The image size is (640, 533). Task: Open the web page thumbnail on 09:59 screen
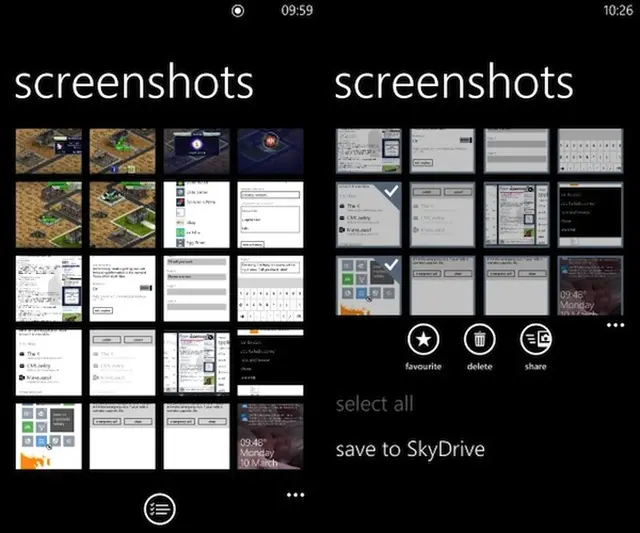[x=49, y=289]
